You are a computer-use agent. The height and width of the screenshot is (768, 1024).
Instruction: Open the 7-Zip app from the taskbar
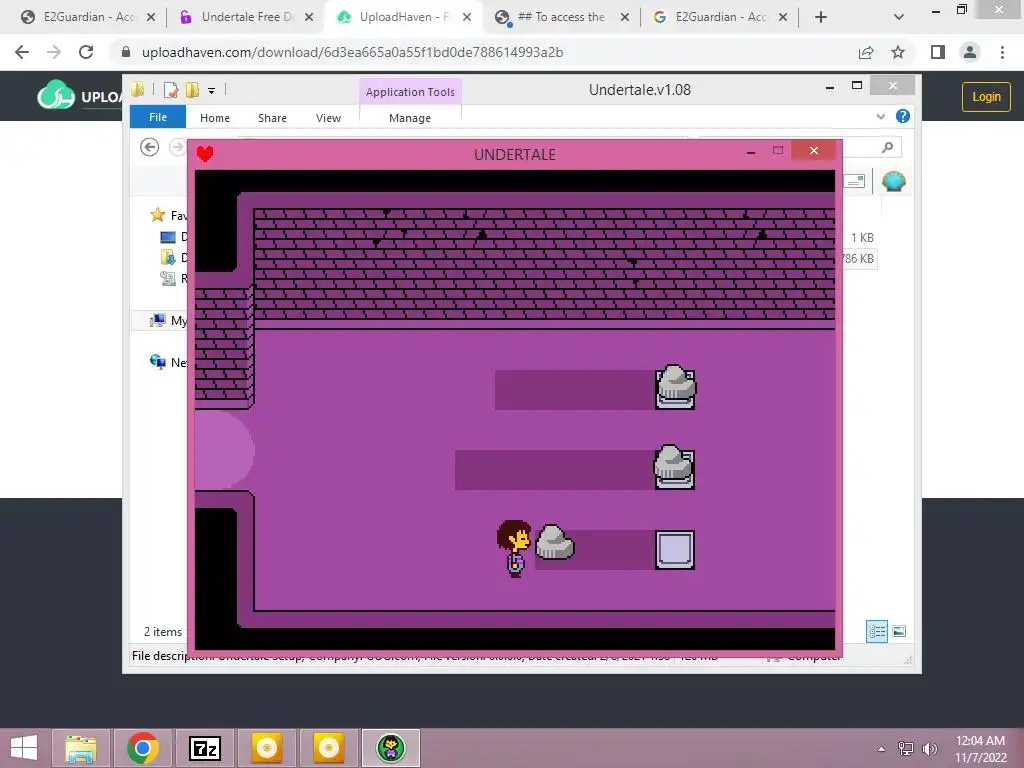point(205,748)
